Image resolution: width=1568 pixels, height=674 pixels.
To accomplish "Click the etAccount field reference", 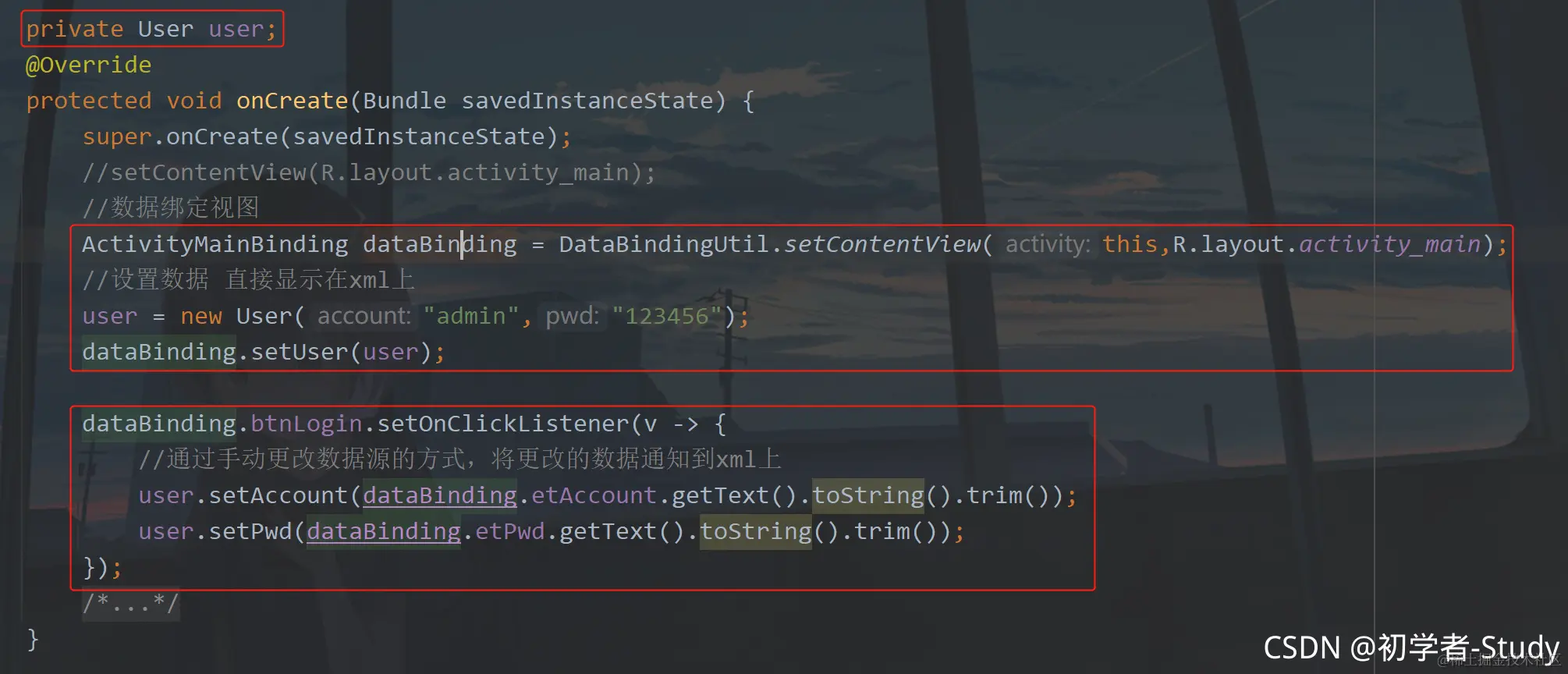I will 594,495.
